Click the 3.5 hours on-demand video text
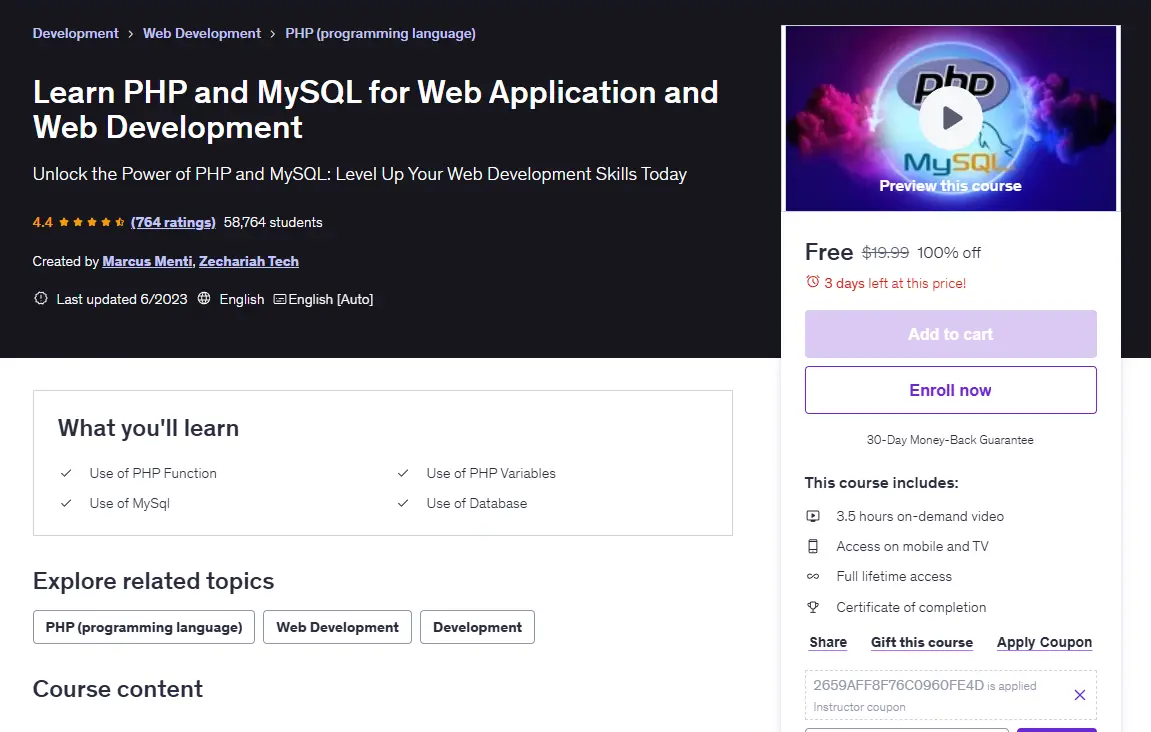The image size is (1151, 732). [x=920, y=516]
